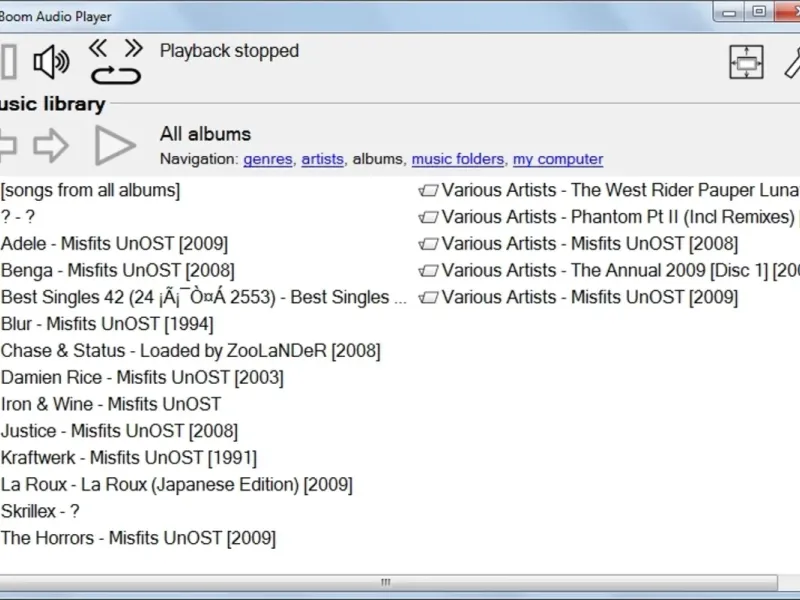
Task: Minimize the Boom Audio Player window
Action: pyautogui.click(x=729, y=12)
